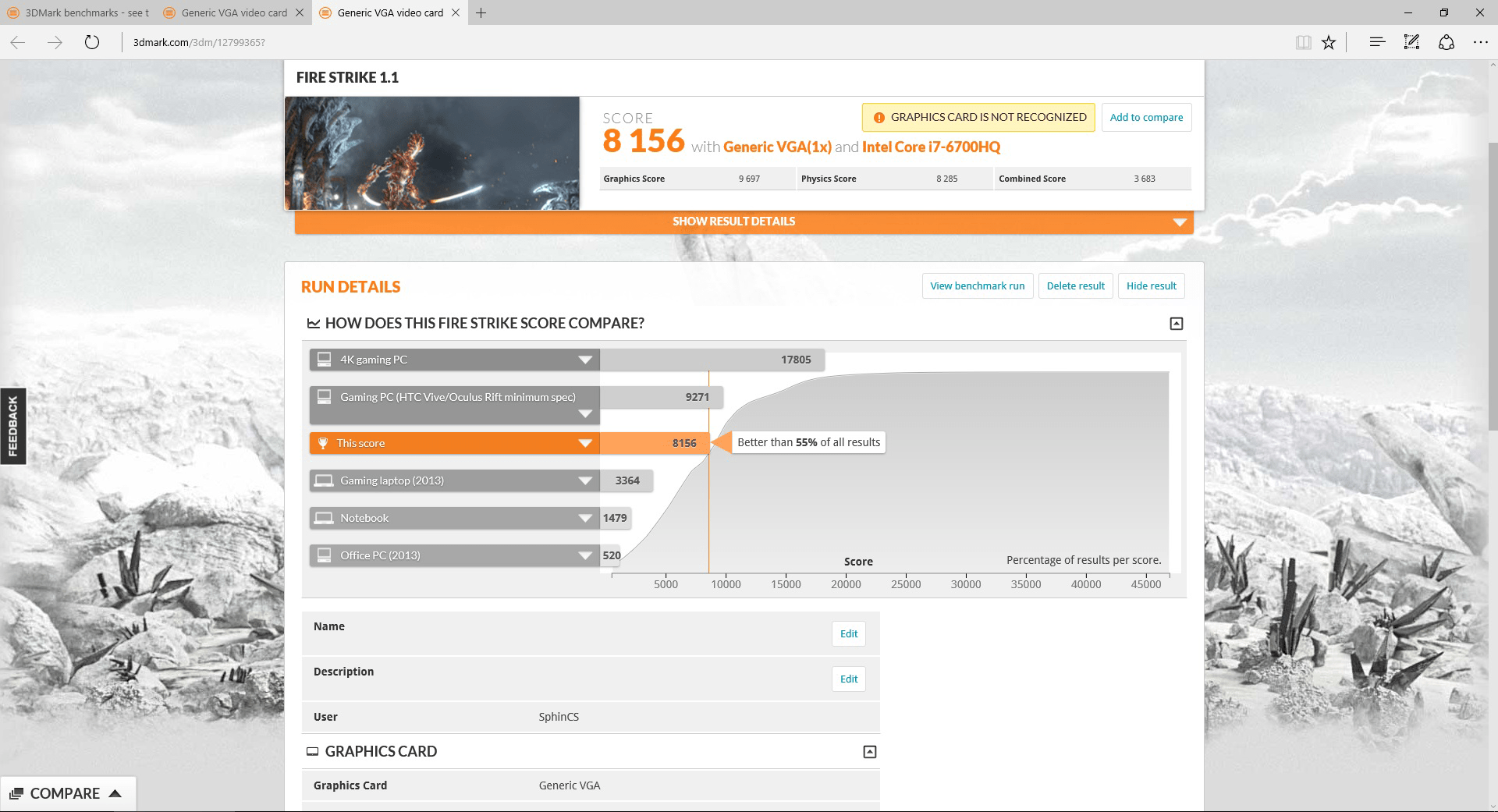Click the chart icon beside the comparison heading
Screen dimensions: 1498x812
(x=314, y=324)
